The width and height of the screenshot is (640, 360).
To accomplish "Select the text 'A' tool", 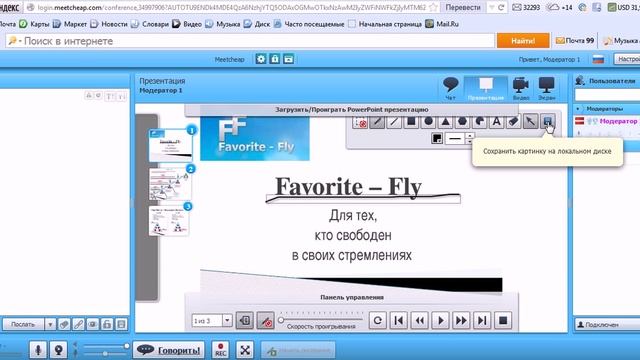I will (x=496, y=122).
